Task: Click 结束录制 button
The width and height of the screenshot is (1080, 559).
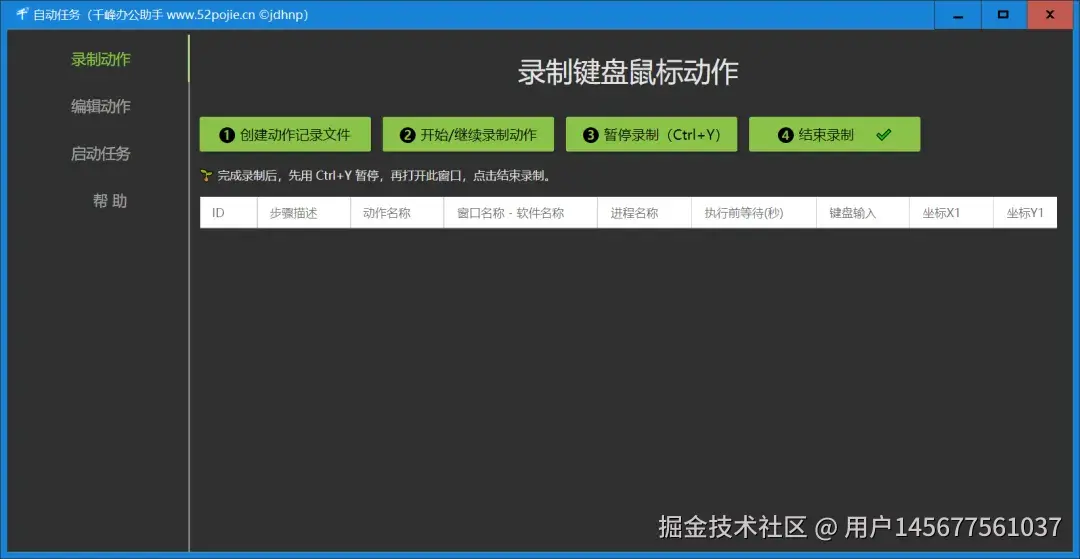Action: point(835,135)
